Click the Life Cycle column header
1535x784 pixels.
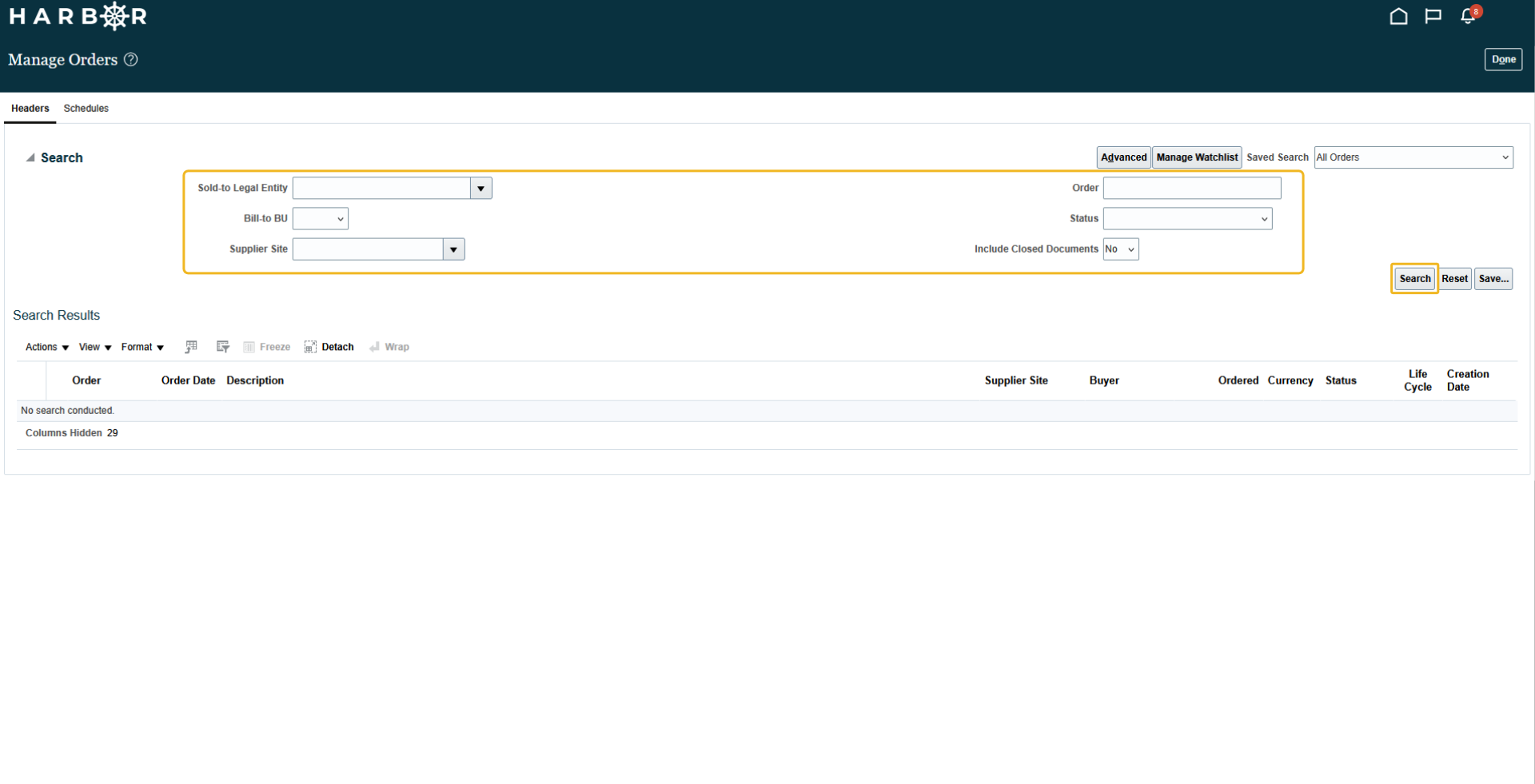pyautogui.click(x=1417, y=380)
